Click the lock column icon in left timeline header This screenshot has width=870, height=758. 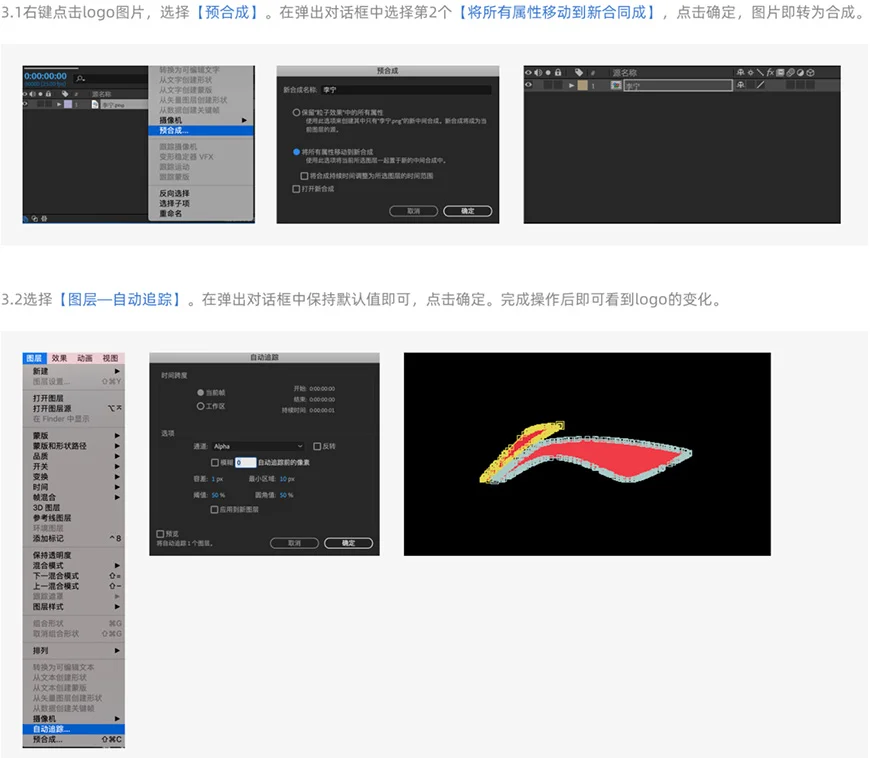[48, 94]
